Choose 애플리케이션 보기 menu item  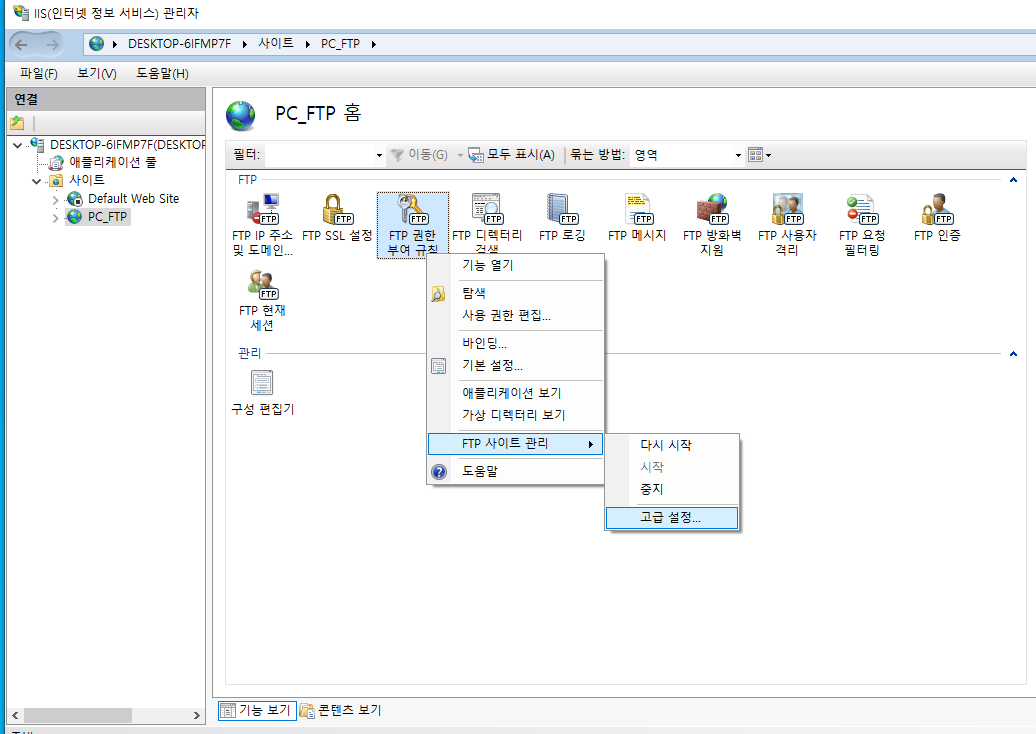coord(515,393)
